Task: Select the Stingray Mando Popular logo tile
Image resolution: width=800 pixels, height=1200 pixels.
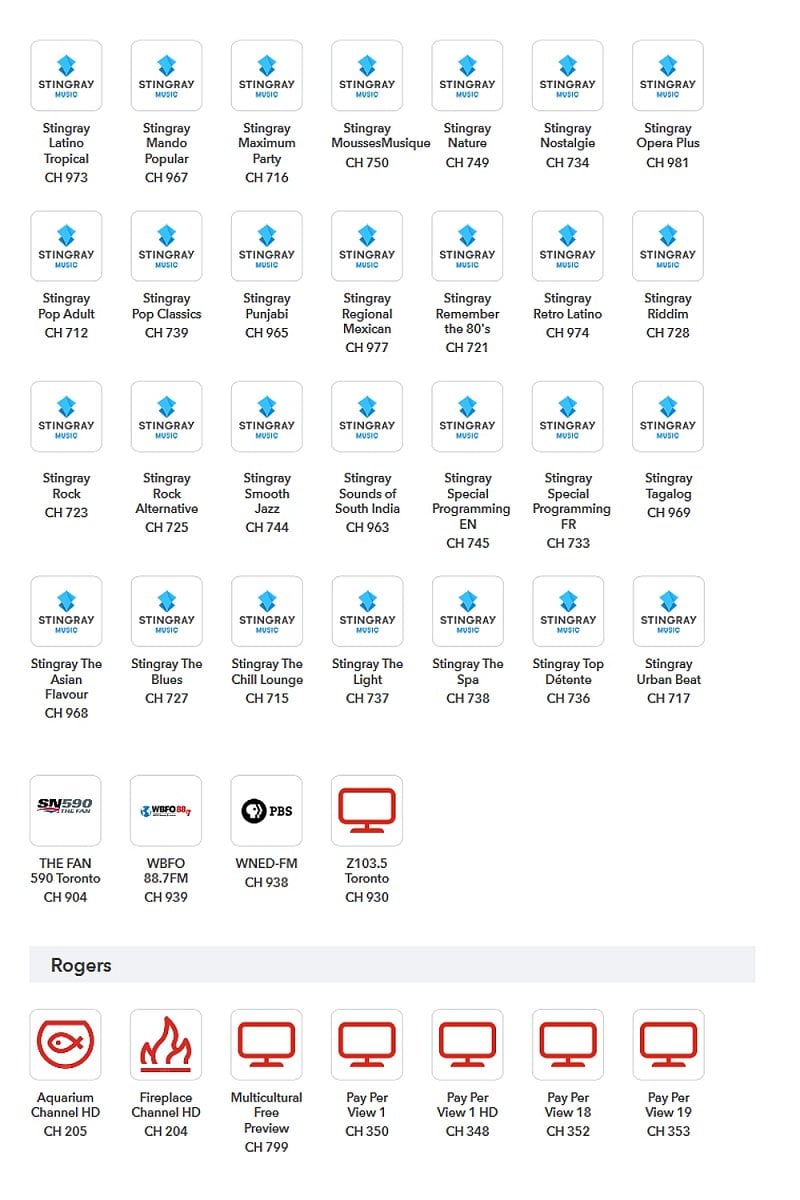Action: point(166,75)
